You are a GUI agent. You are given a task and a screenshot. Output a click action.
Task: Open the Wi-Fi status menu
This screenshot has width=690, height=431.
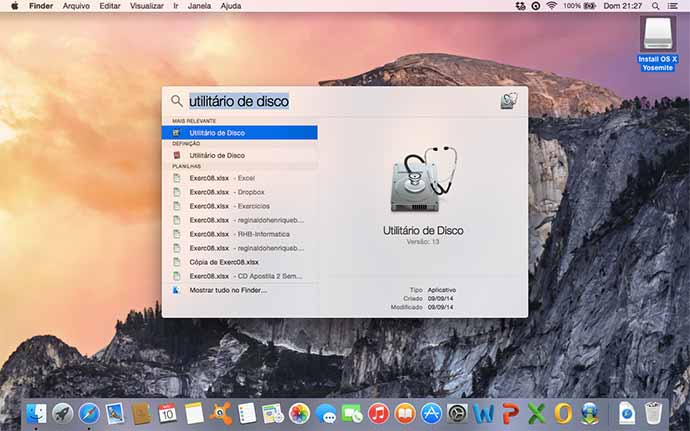coord(550,6)
